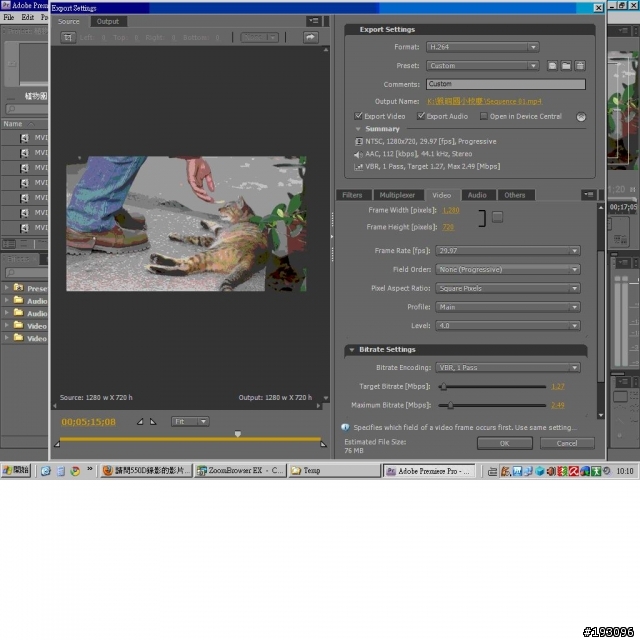Expand the first Audio folder in Effects panel

tap(7, 300)
